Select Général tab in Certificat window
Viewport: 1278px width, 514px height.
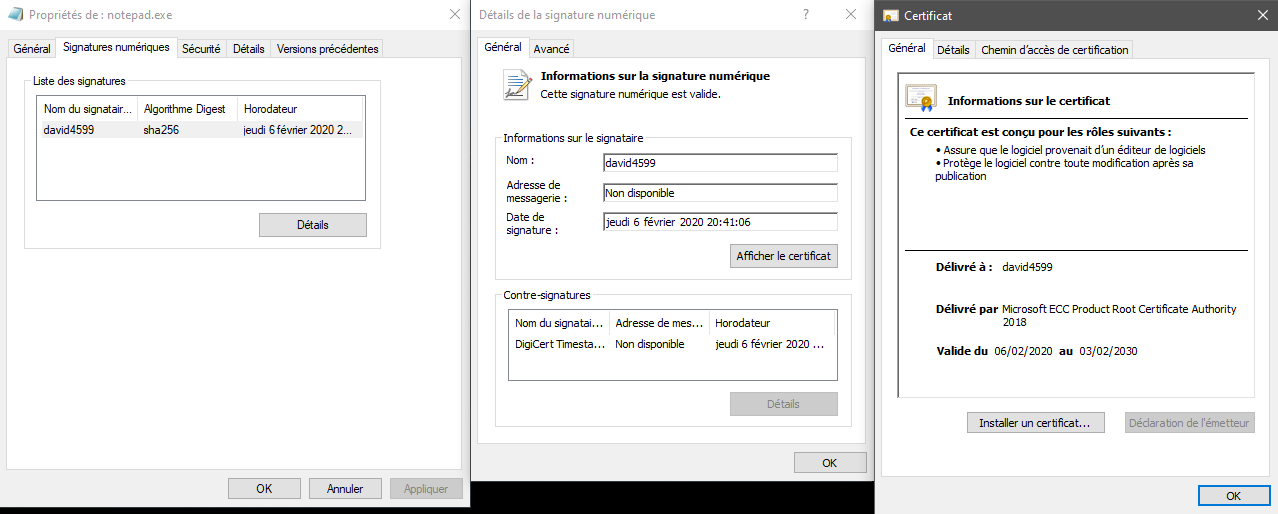point(907,48)
